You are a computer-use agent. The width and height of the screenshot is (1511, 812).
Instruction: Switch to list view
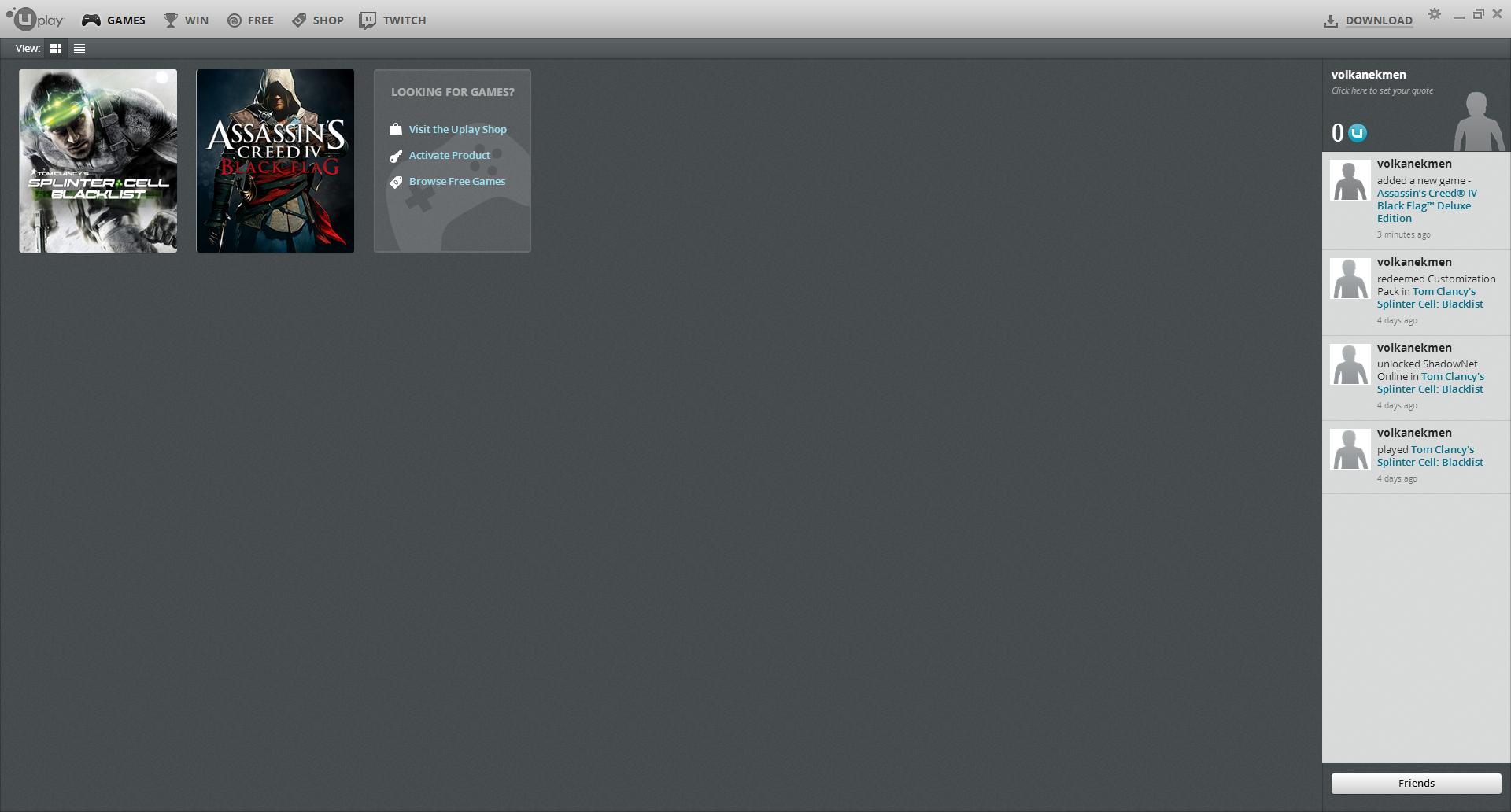79,48
